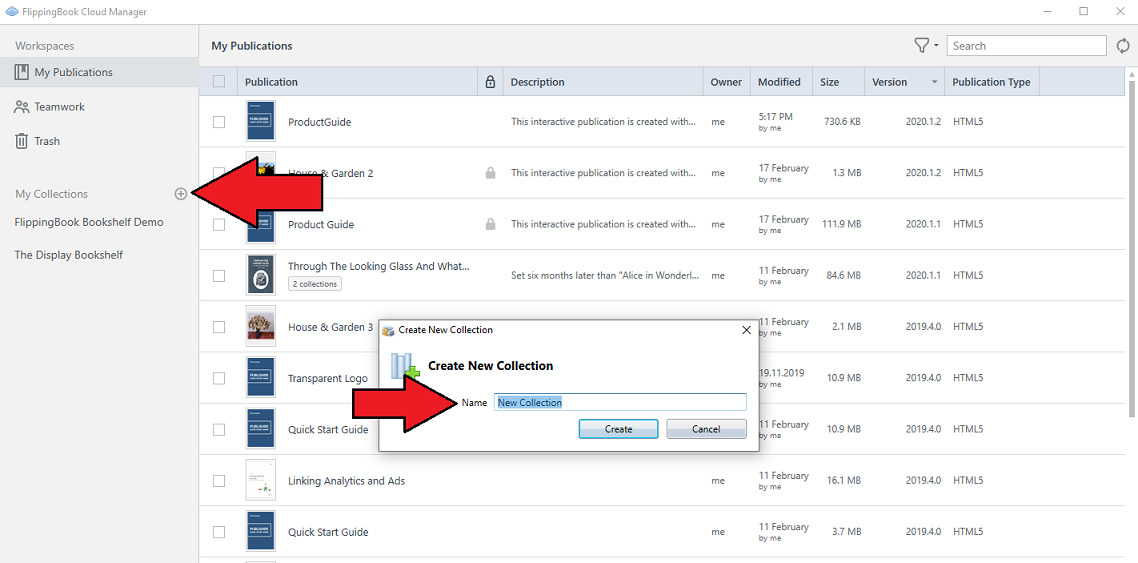This screenshot has height=563, width=1138.
Task: Click the ProductGuide thumbnail
Action: tap(261, 122)
